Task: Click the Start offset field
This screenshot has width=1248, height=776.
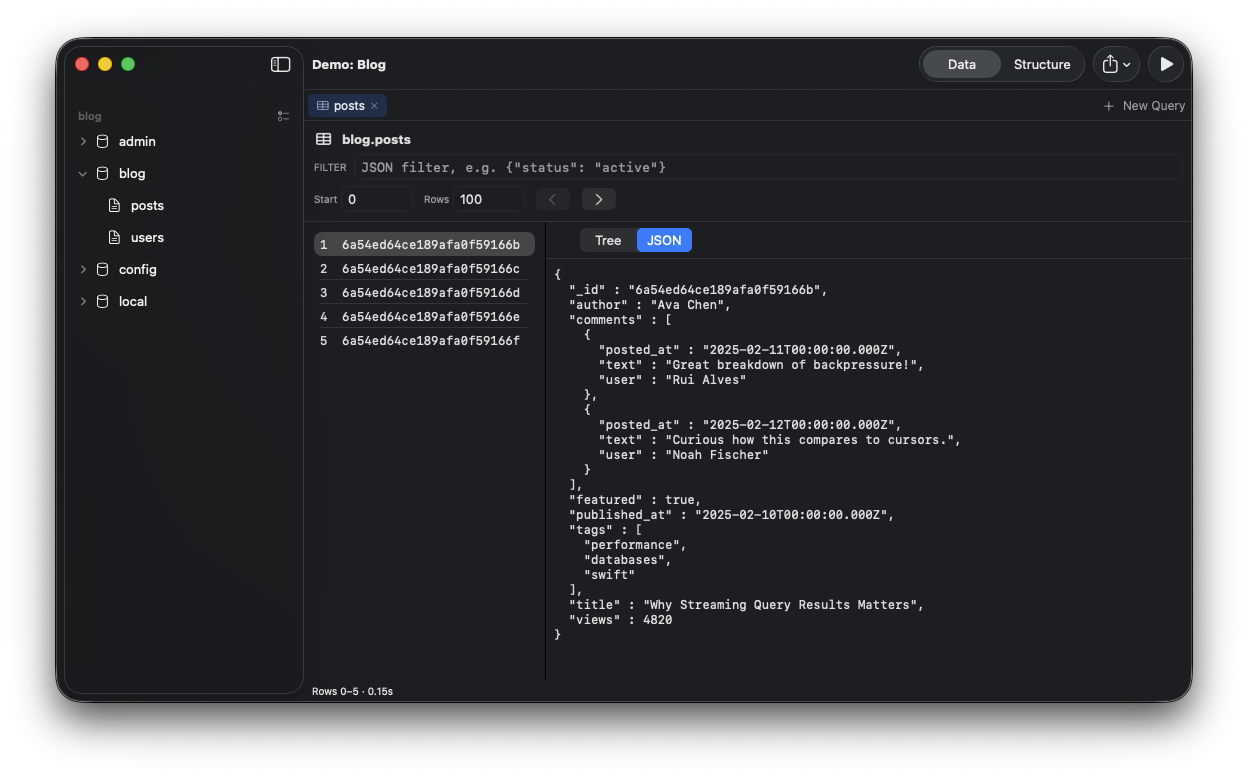Action: (x=377, y=199)
